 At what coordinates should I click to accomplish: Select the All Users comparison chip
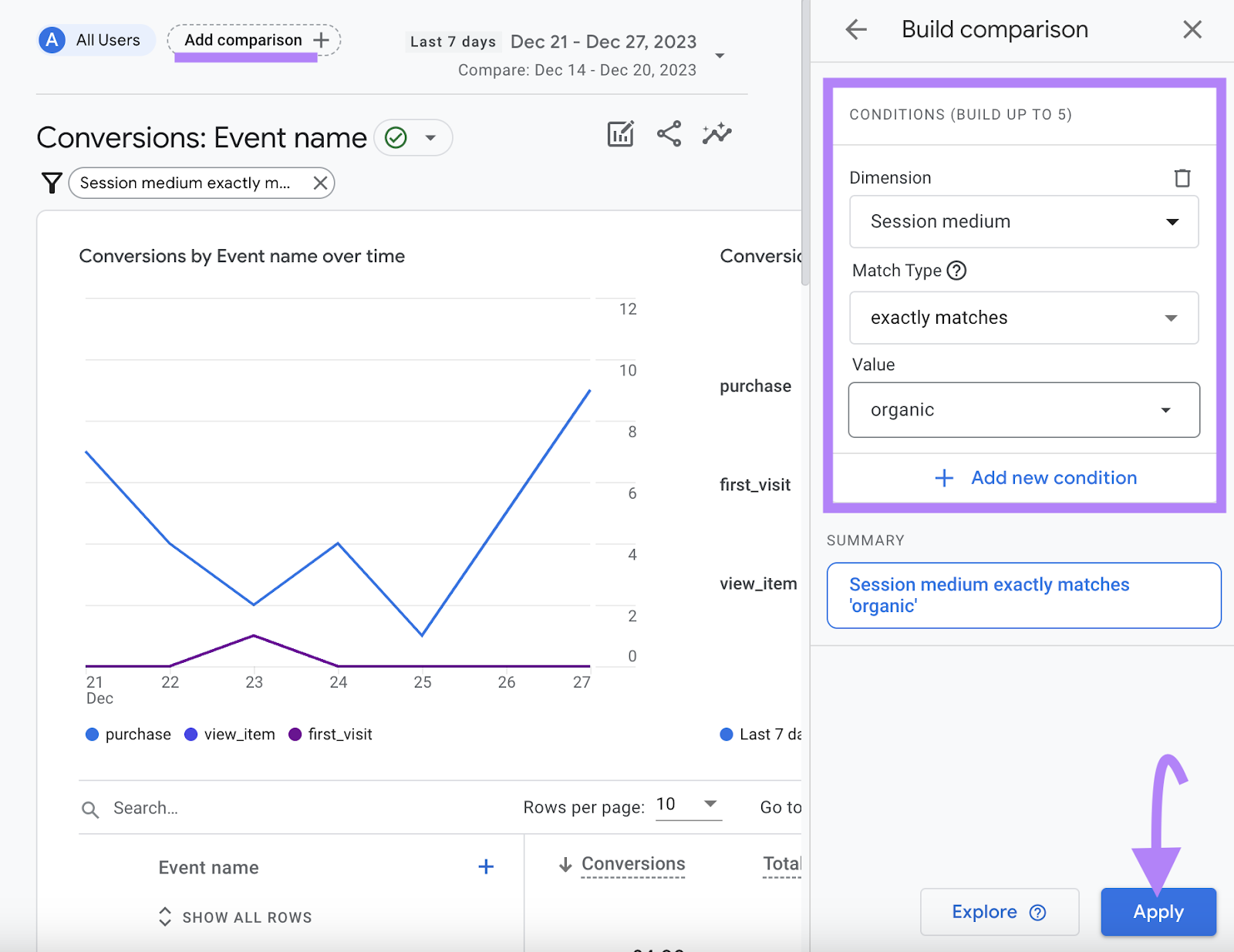coord(94,40)
